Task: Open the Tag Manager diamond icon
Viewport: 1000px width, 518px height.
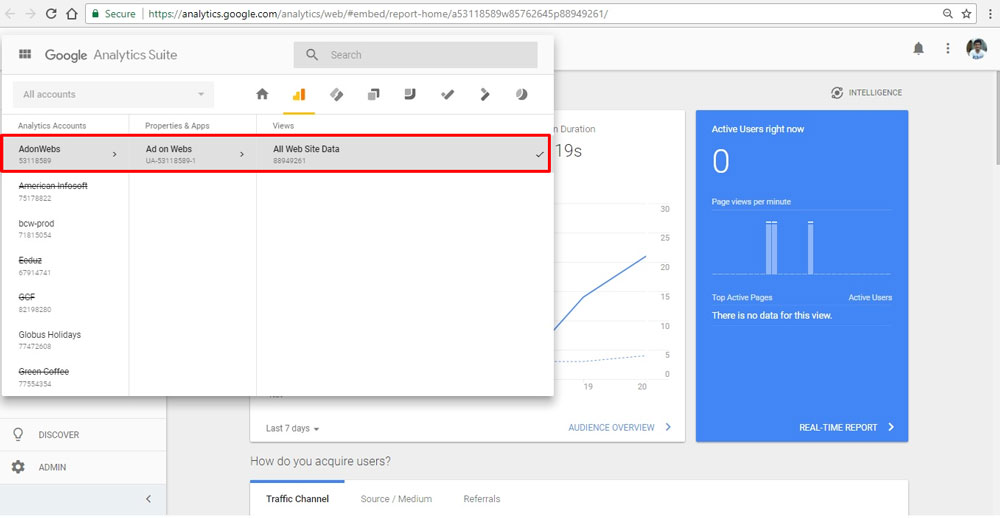Action: coord(336,94)
